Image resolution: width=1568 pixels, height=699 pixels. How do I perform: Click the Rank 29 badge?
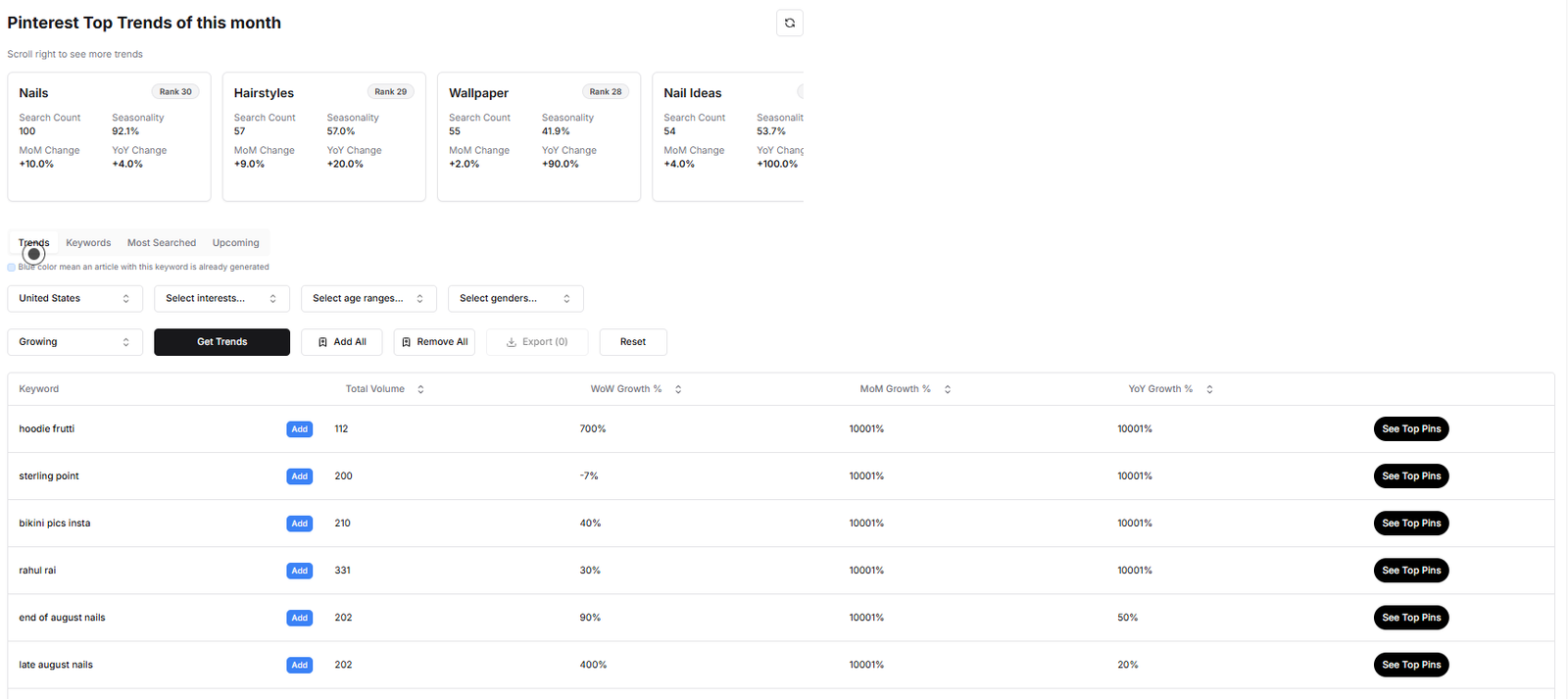[390, 91]
